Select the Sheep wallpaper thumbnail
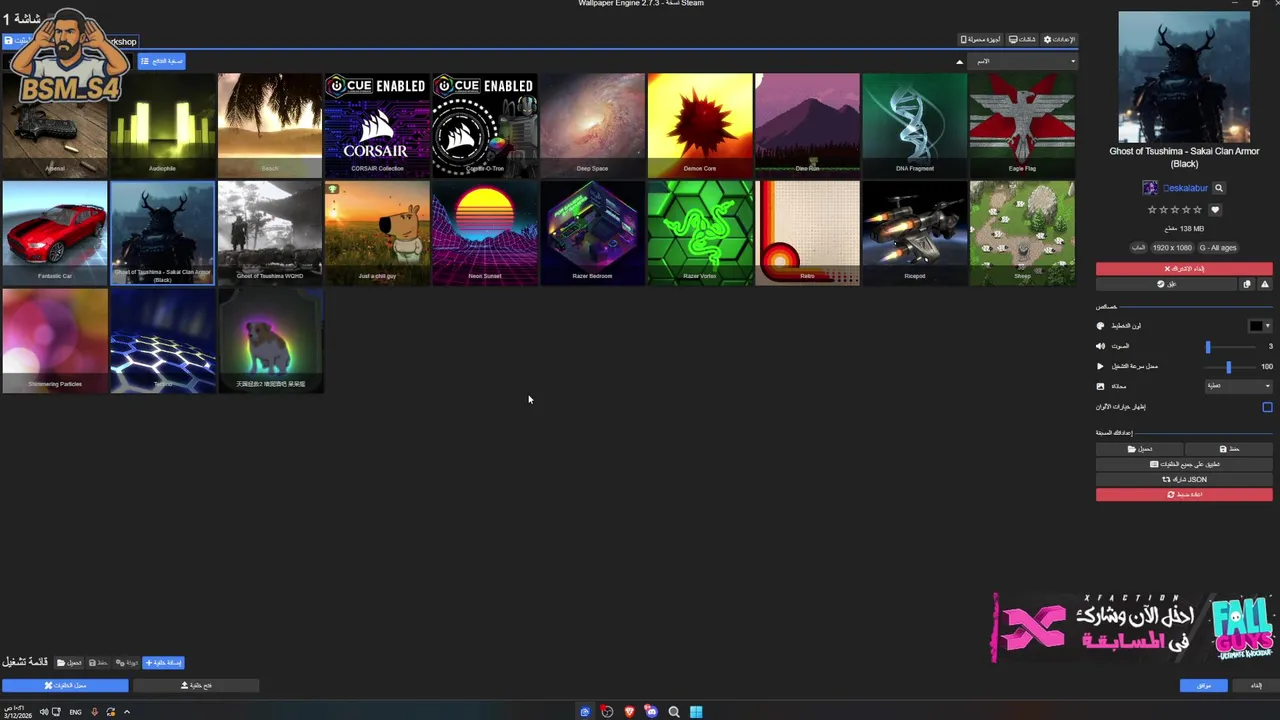The height and width of the screenshot is (720, 1280). tap(1022, 233)
